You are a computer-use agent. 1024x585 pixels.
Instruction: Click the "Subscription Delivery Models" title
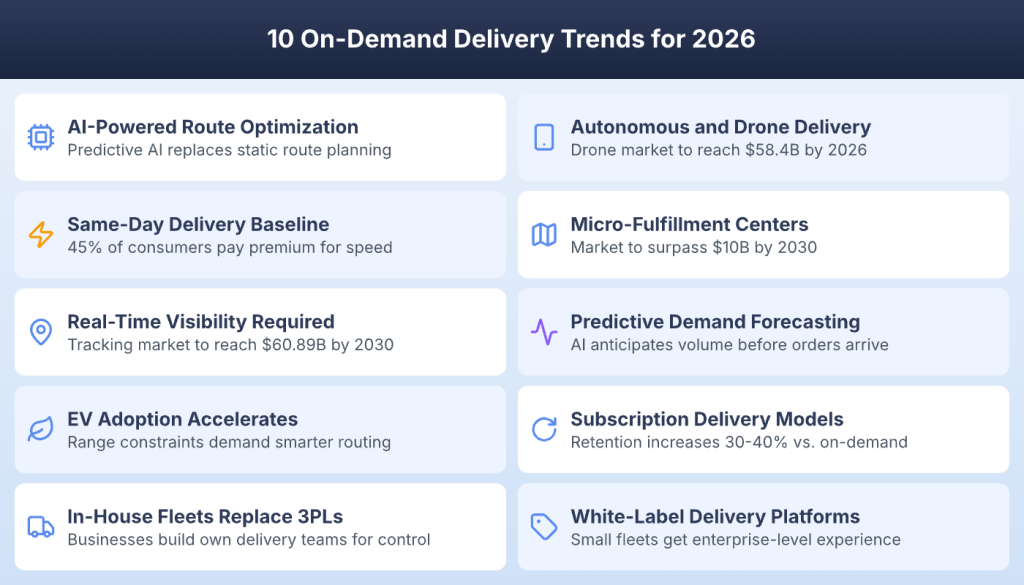(707, 419)
